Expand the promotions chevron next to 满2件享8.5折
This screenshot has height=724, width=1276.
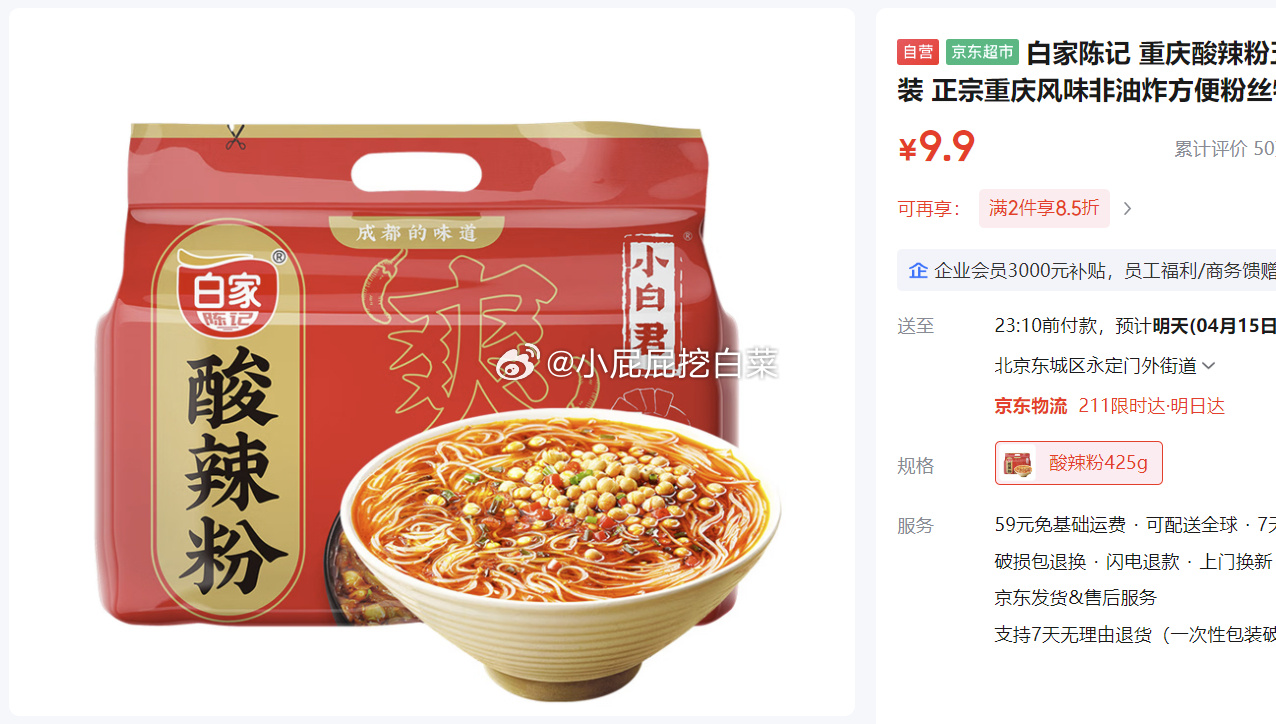click(x=1127, y=208)
